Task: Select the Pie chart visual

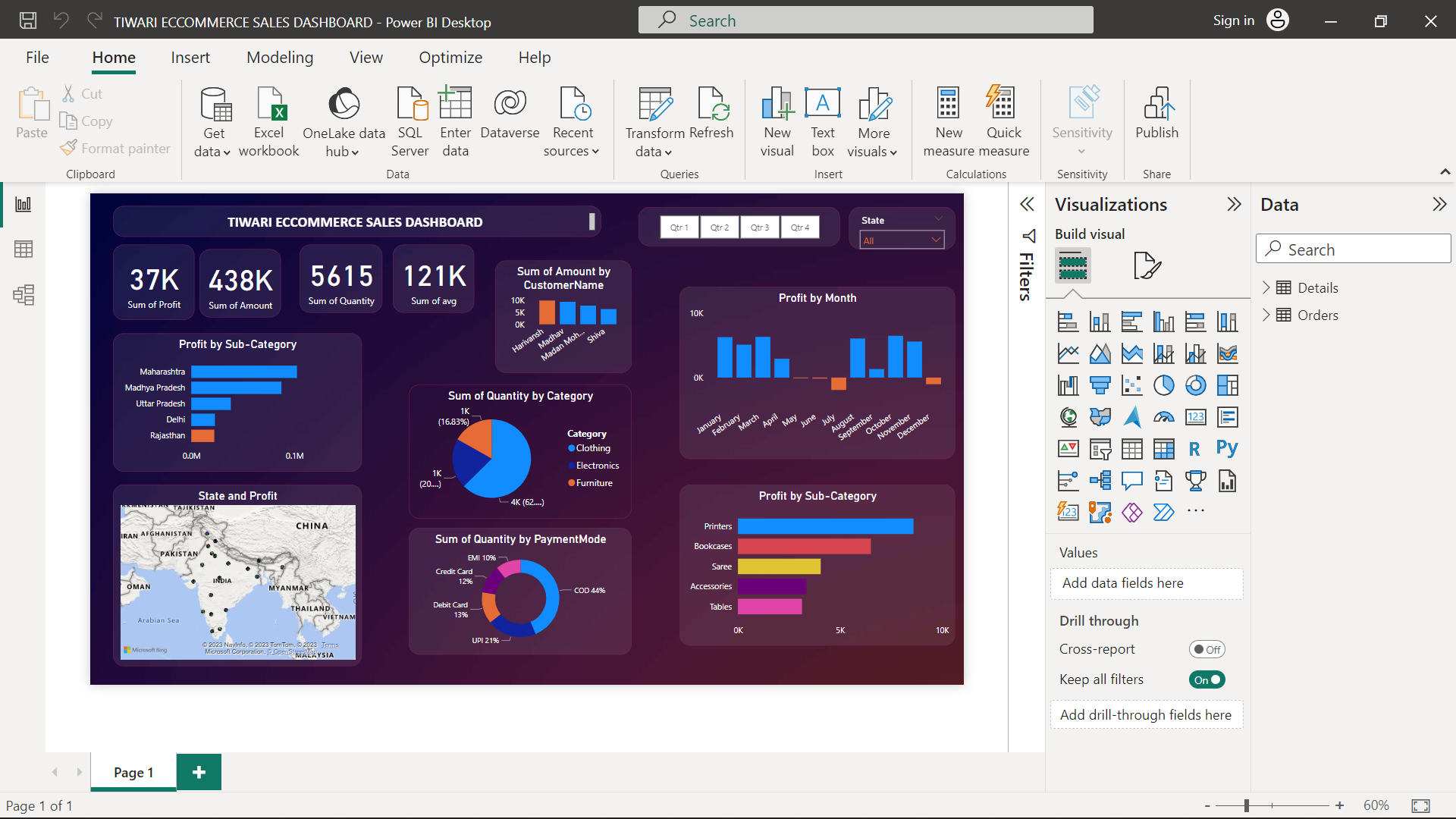Action: point(1163,384)
